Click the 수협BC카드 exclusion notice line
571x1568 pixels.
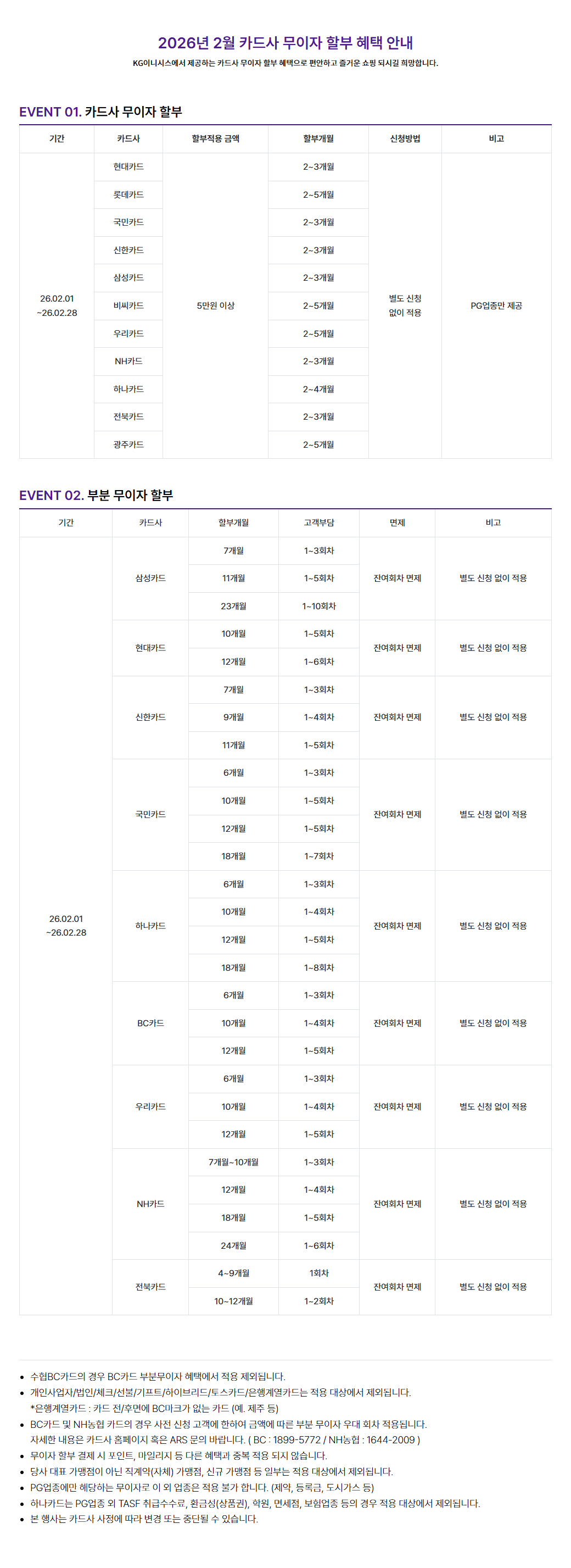coord(158,1376)
